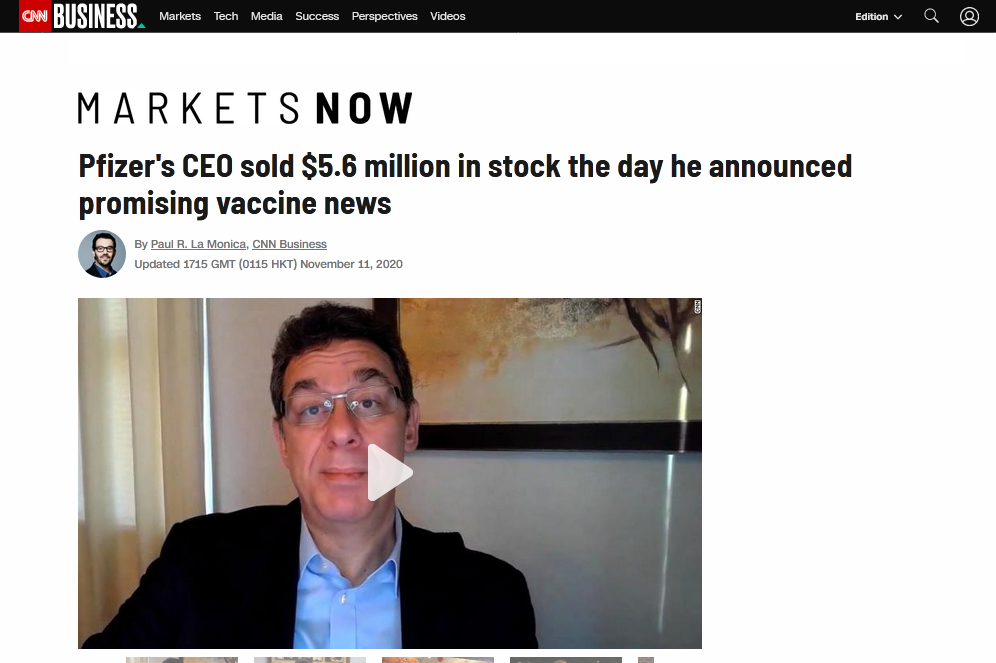Click the article headline about Pfizer's CEO
Screen dimensions: 996x663
[x=465, y=185]
